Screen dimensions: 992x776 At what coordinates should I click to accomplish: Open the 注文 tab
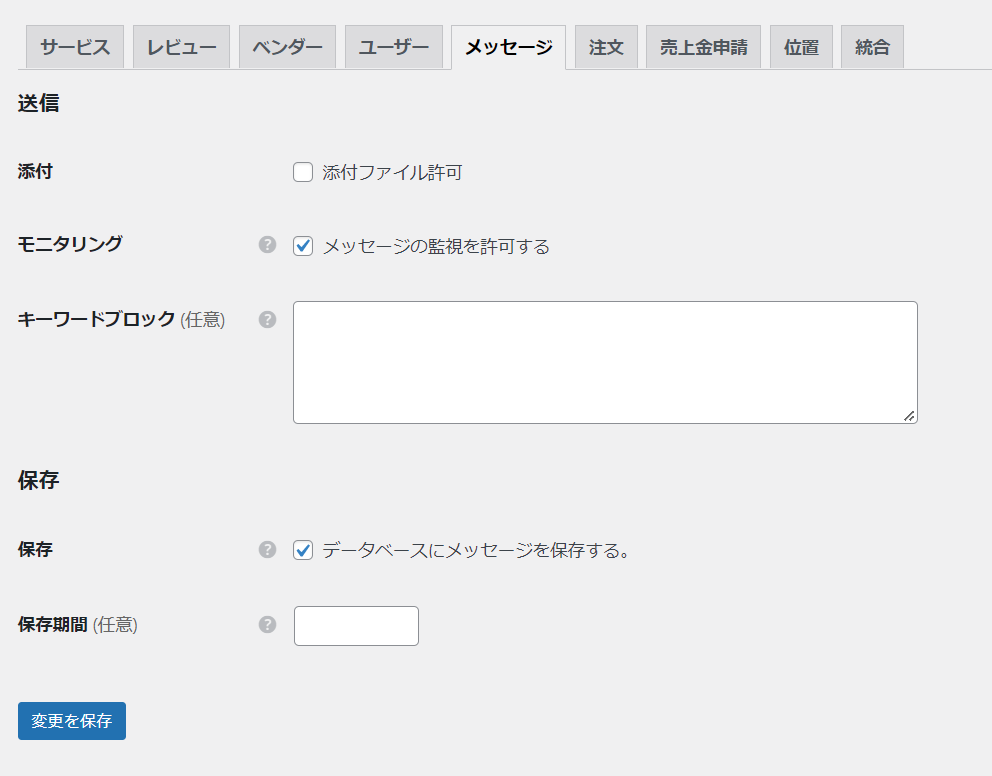(606, 47)
